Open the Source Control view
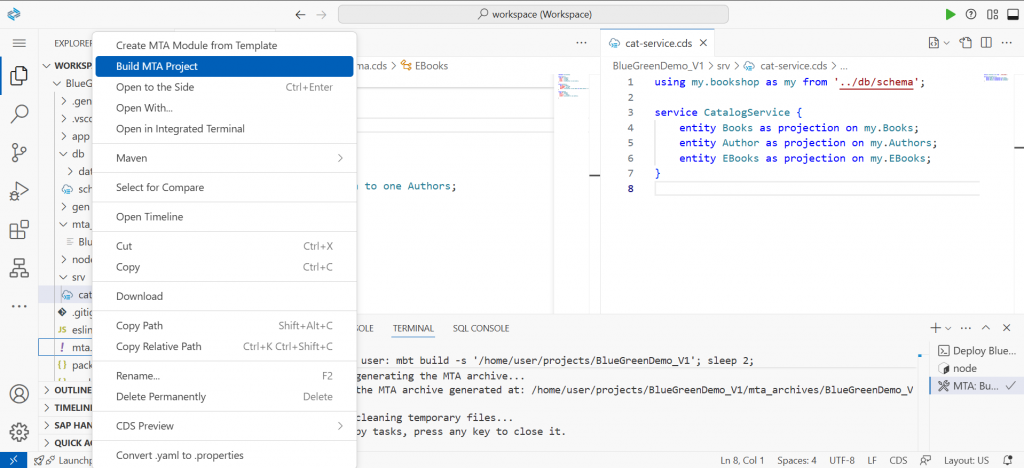This screenshot has height=468, width=1024. 19,153
